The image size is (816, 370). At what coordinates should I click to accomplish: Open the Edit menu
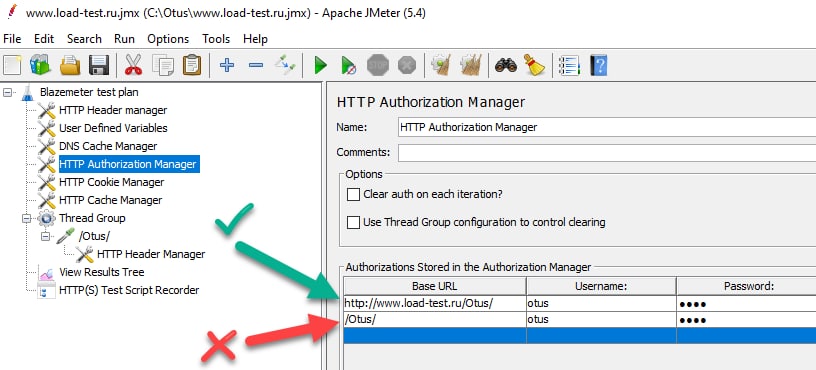[44, 39]
